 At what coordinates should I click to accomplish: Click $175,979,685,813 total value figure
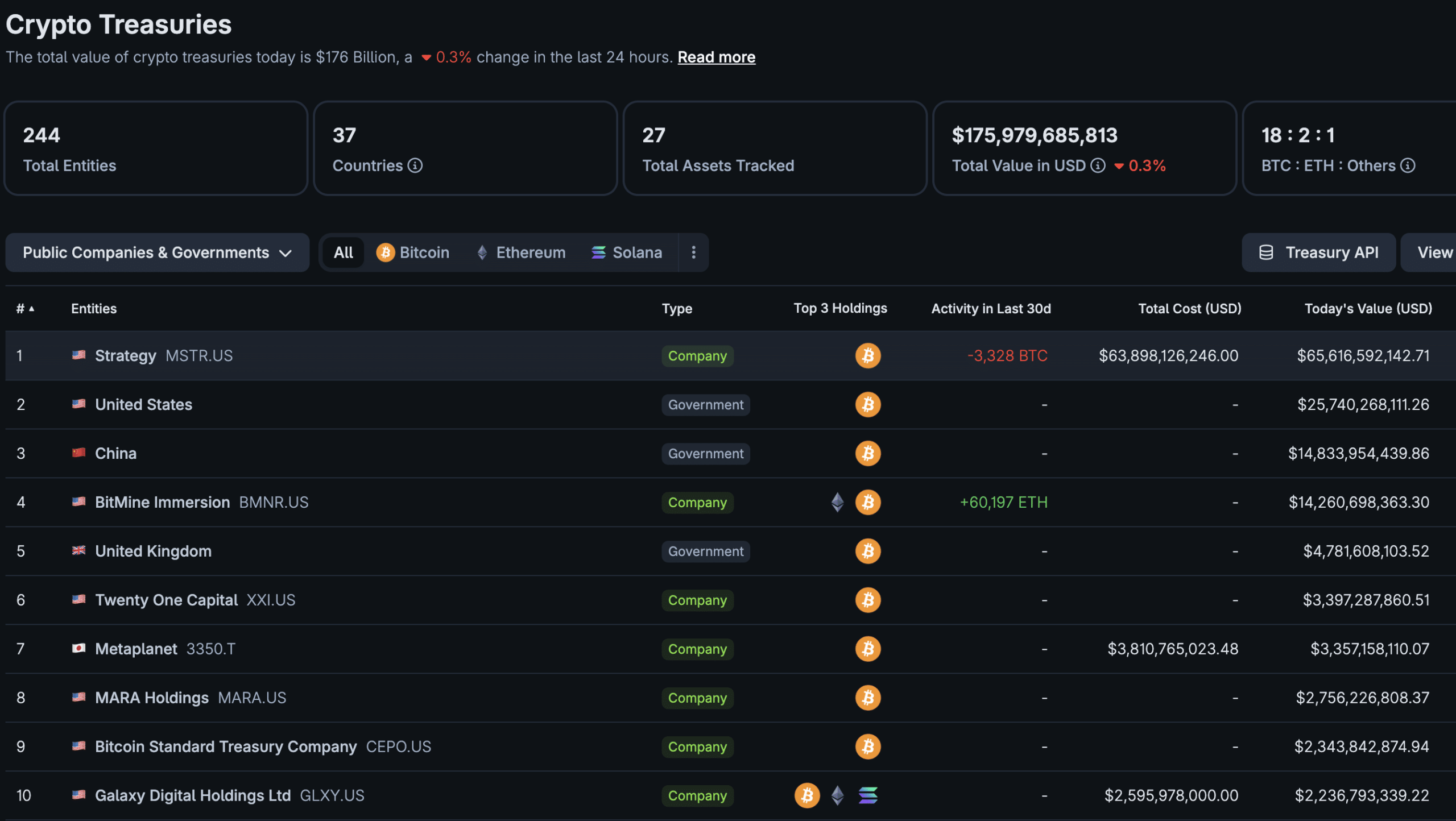point(1035,135)
